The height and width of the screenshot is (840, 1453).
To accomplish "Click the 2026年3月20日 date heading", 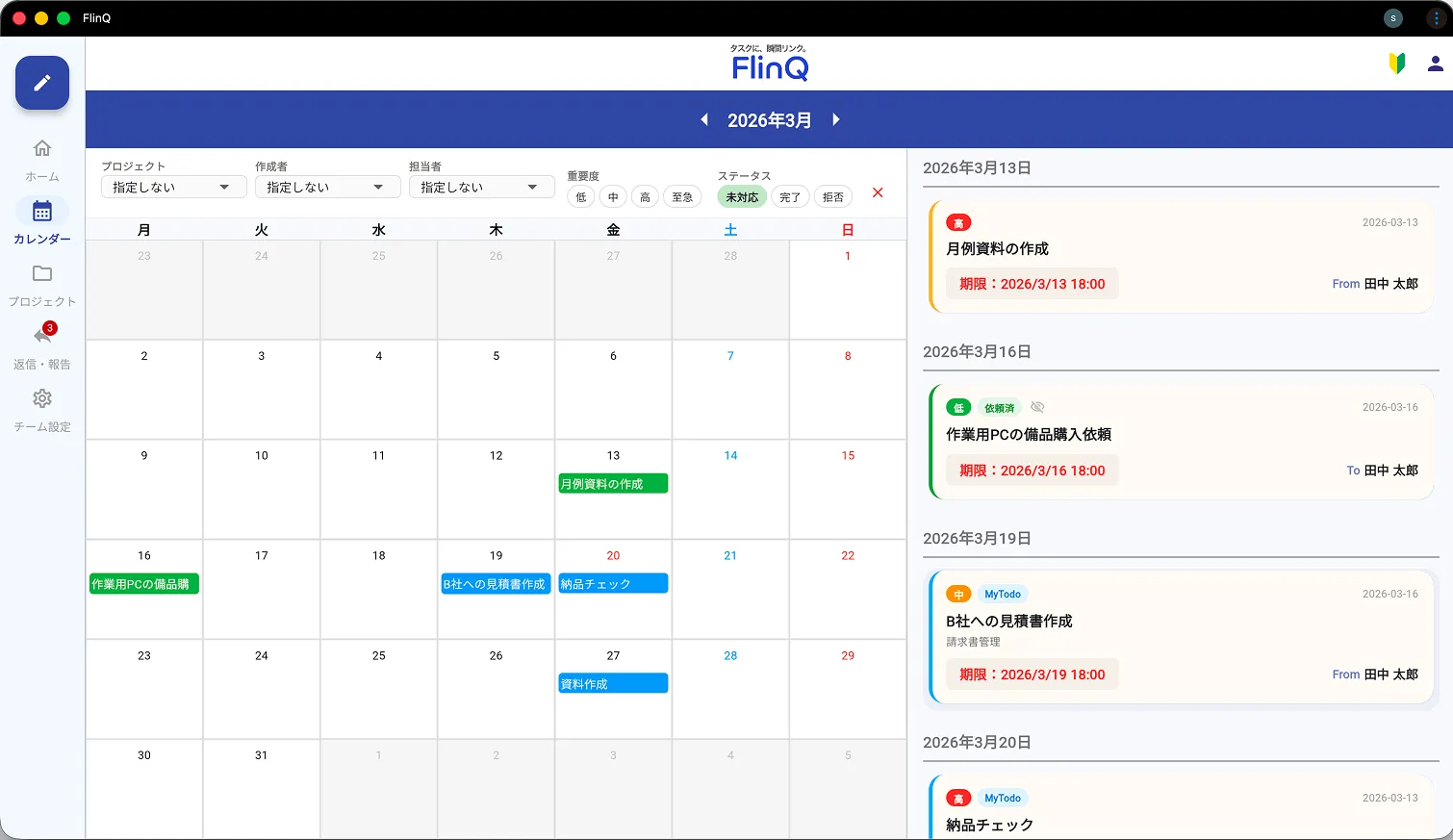I will click(977, 743).
